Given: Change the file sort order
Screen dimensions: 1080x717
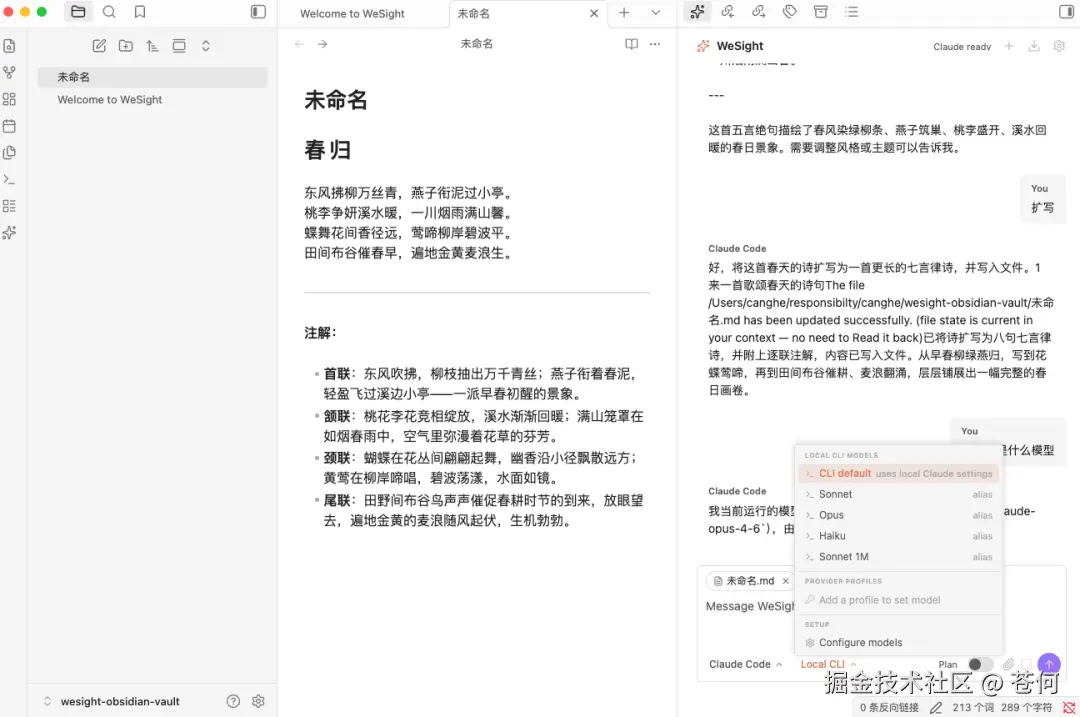Looking at the screenshot, I should coord(152,46).
